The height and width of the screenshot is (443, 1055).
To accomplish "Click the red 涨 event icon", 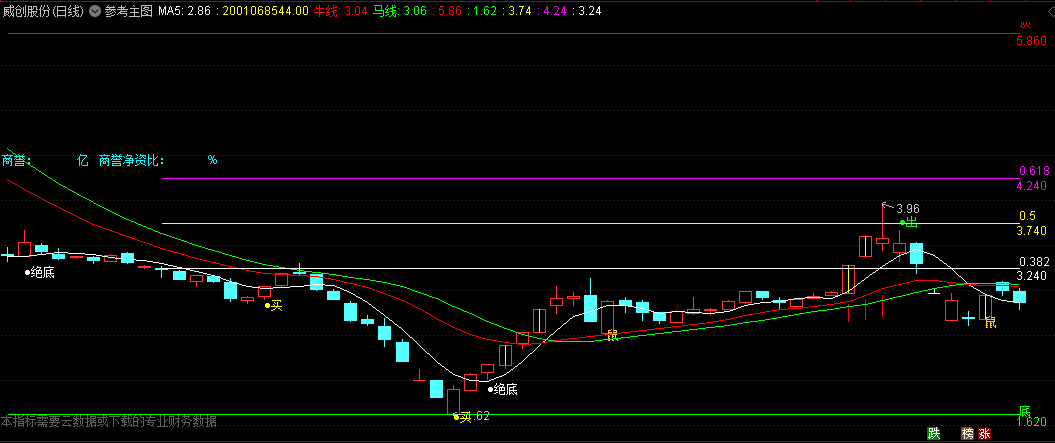I will (984, 434).
